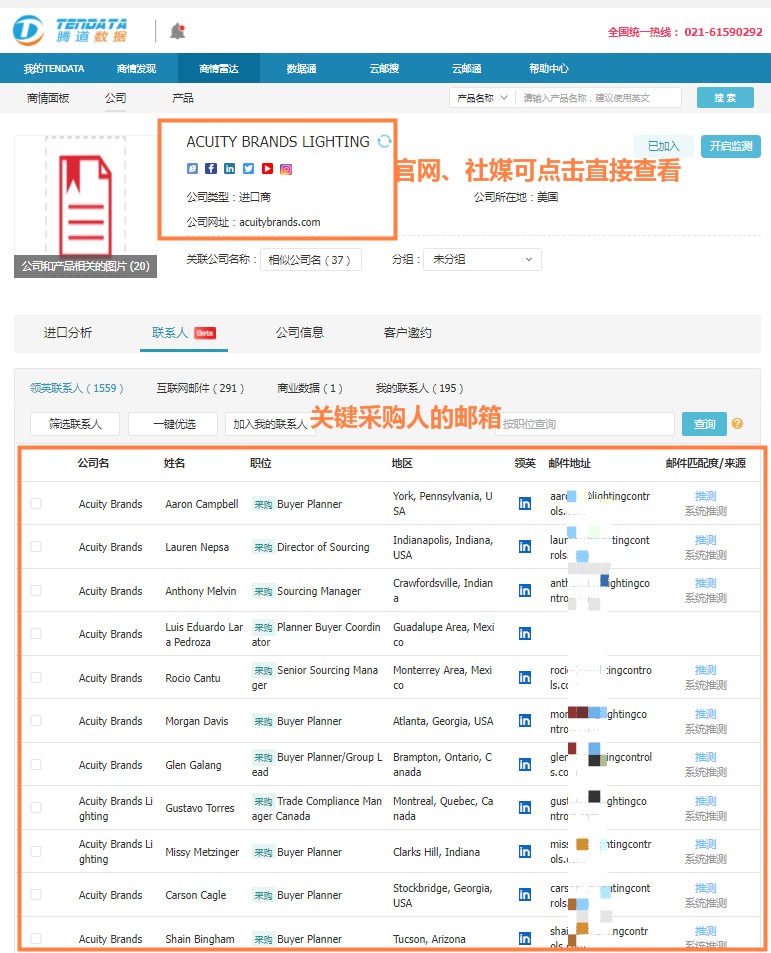Open Missy Metzinger's LinkedIn icon
The image size is (771, 953).
[x=525, y=852]
